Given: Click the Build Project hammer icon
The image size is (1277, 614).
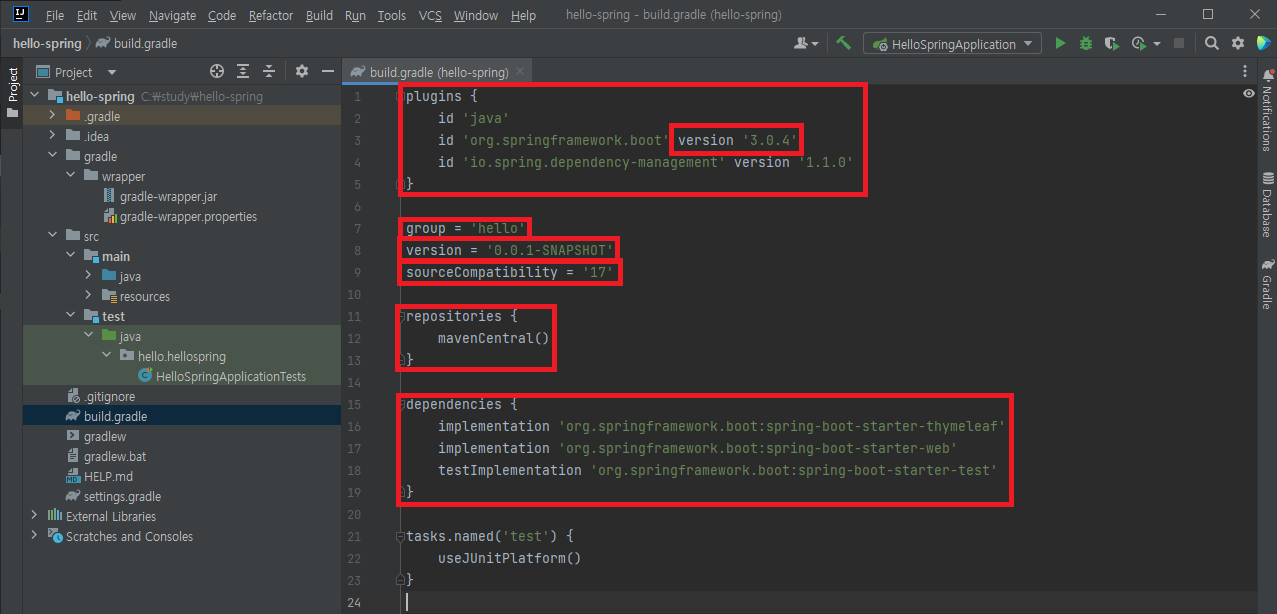Looking at the screenshot, I should tap(844, 43).
